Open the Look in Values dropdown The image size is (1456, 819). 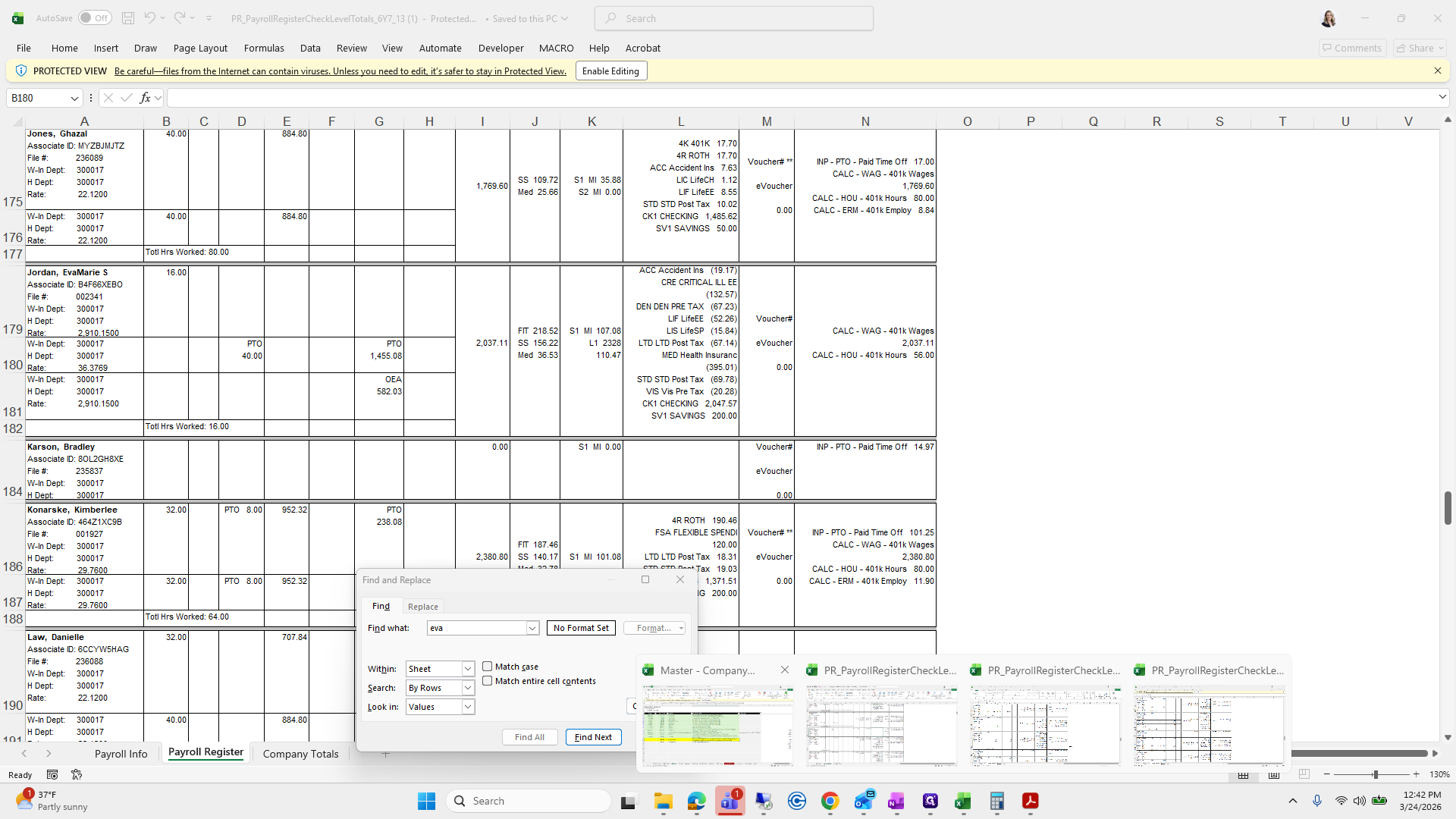[x=468, y=707]
